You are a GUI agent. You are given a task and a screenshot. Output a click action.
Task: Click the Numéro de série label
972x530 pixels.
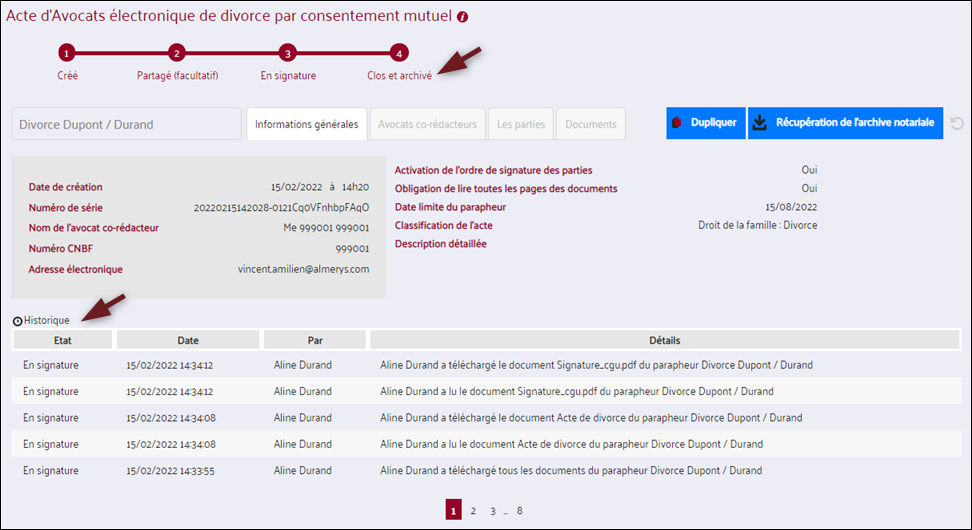[x=66, y=208]
